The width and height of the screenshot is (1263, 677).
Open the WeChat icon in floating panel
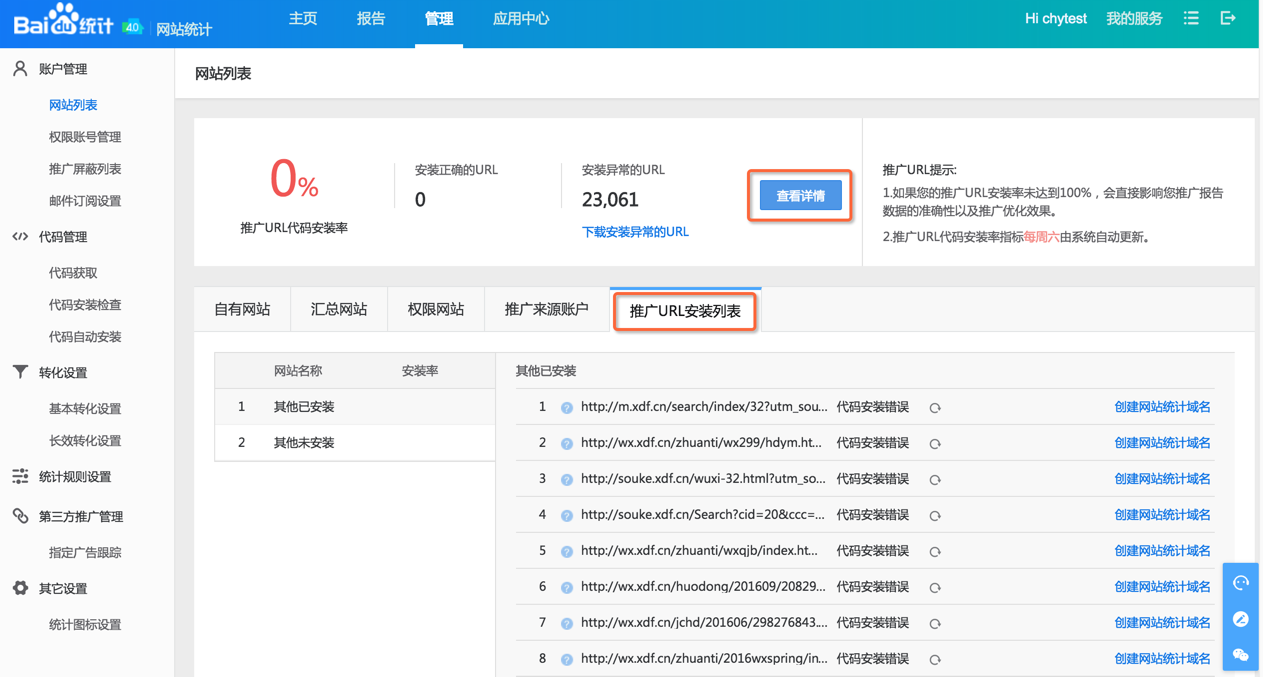1241,655
